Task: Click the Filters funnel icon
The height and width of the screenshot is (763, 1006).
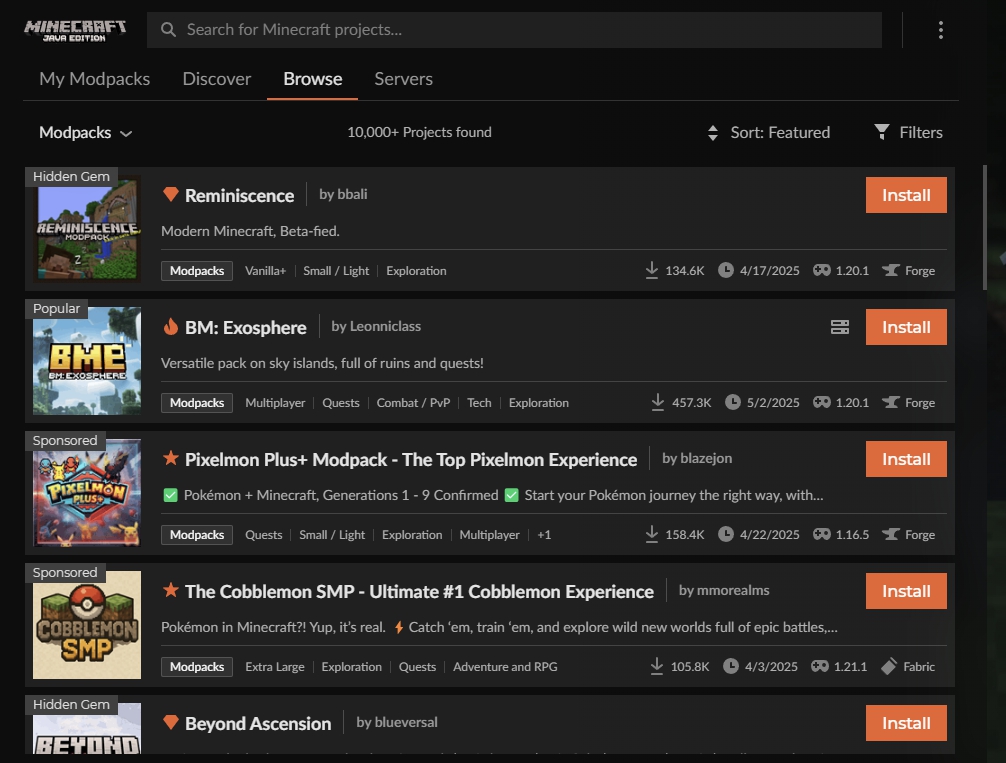Action: click(x=882, y=132)
